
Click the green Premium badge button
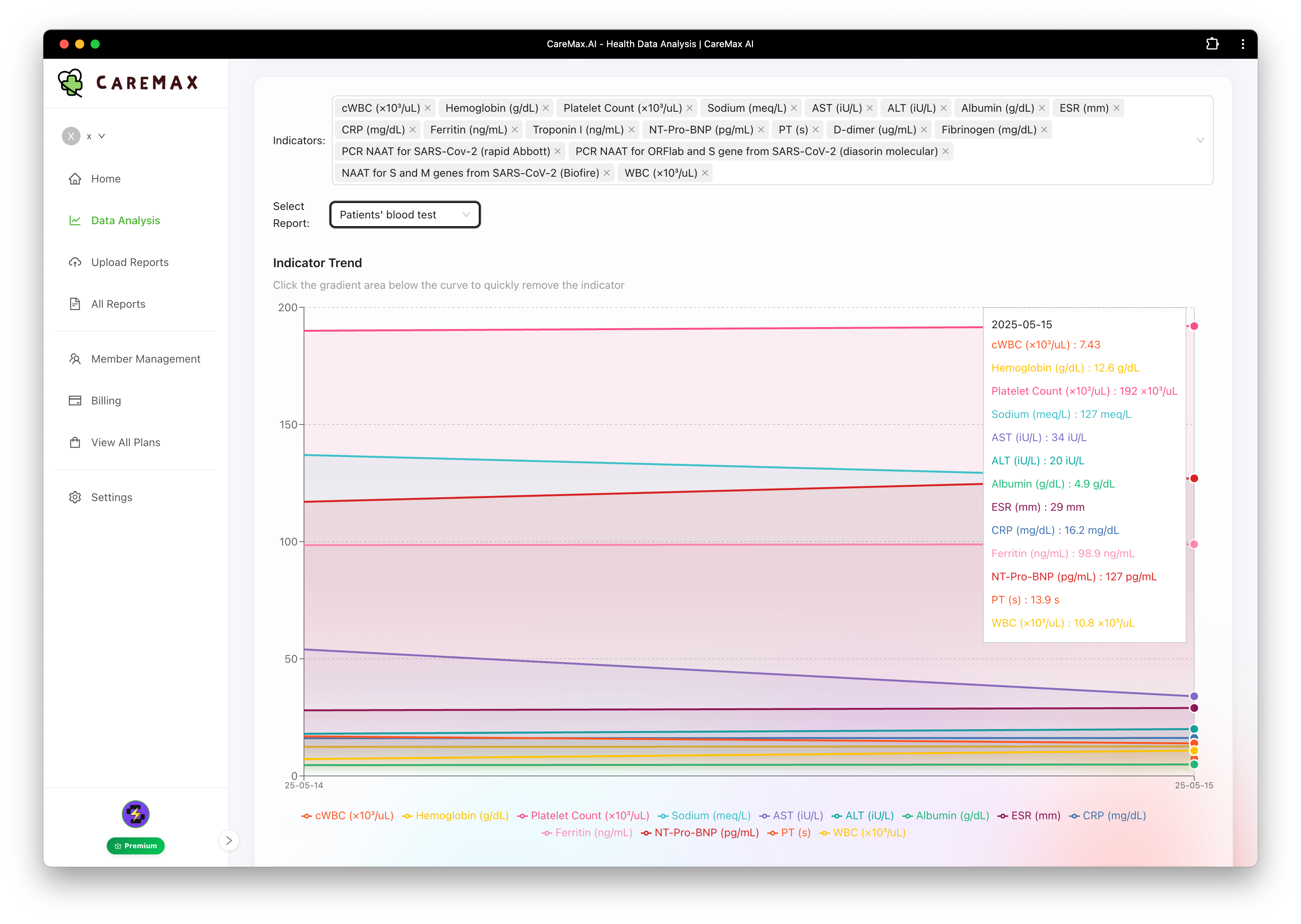point(135,846)
